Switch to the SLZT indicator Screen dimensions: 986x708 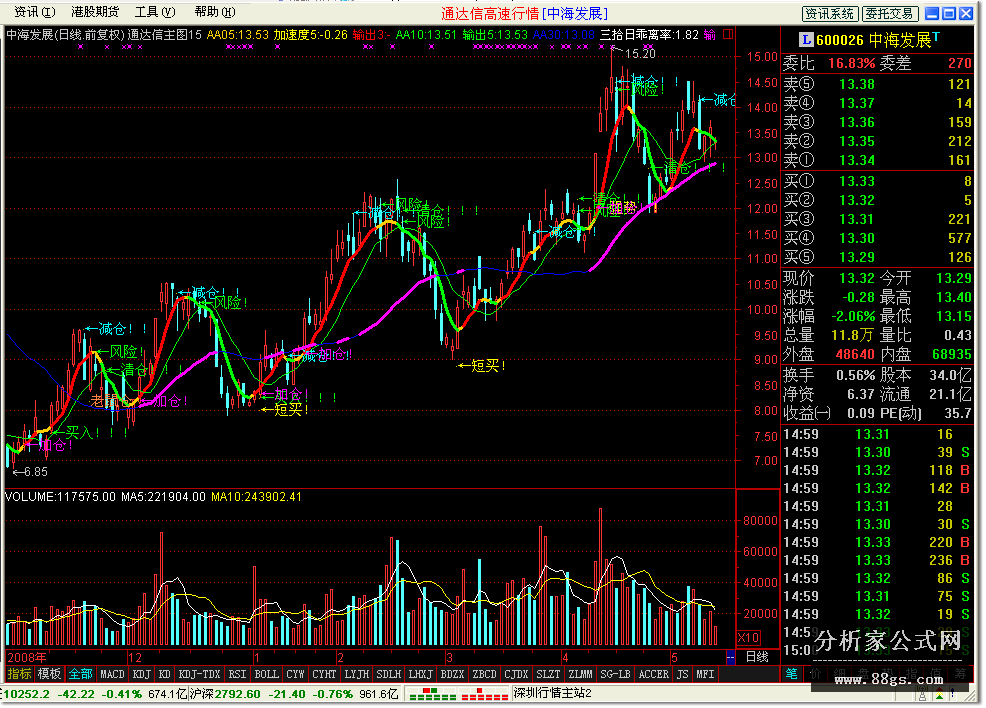(x=548, y=674)
